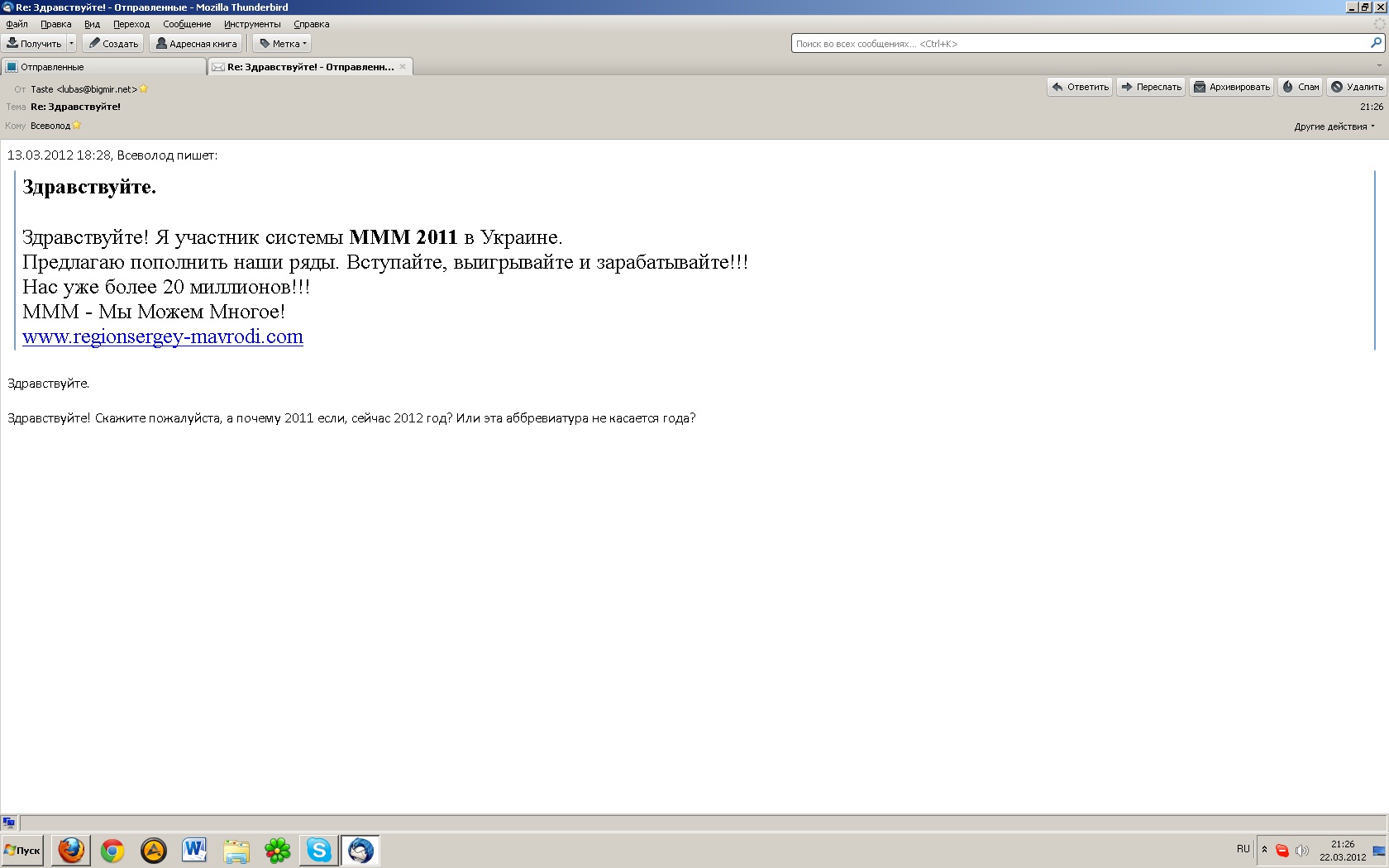Switch to the Отправленные tab
Screen dimensions: 1389x868
(103, 67)
